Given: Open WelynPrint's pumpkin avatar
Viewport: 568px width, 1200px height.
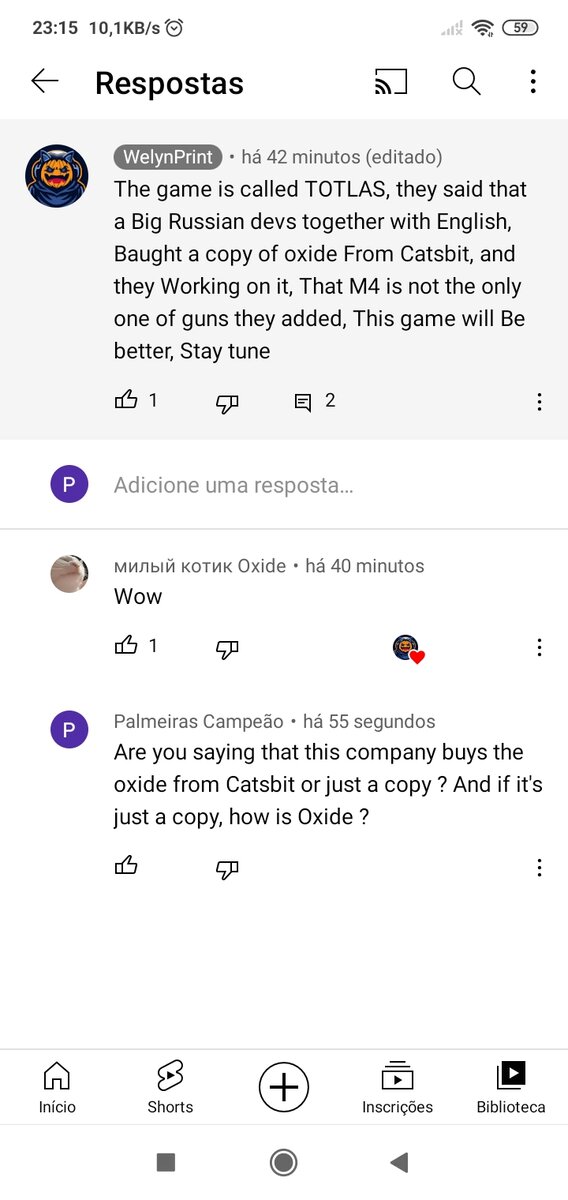Looking at the screenshot, I should click(57, 176).
